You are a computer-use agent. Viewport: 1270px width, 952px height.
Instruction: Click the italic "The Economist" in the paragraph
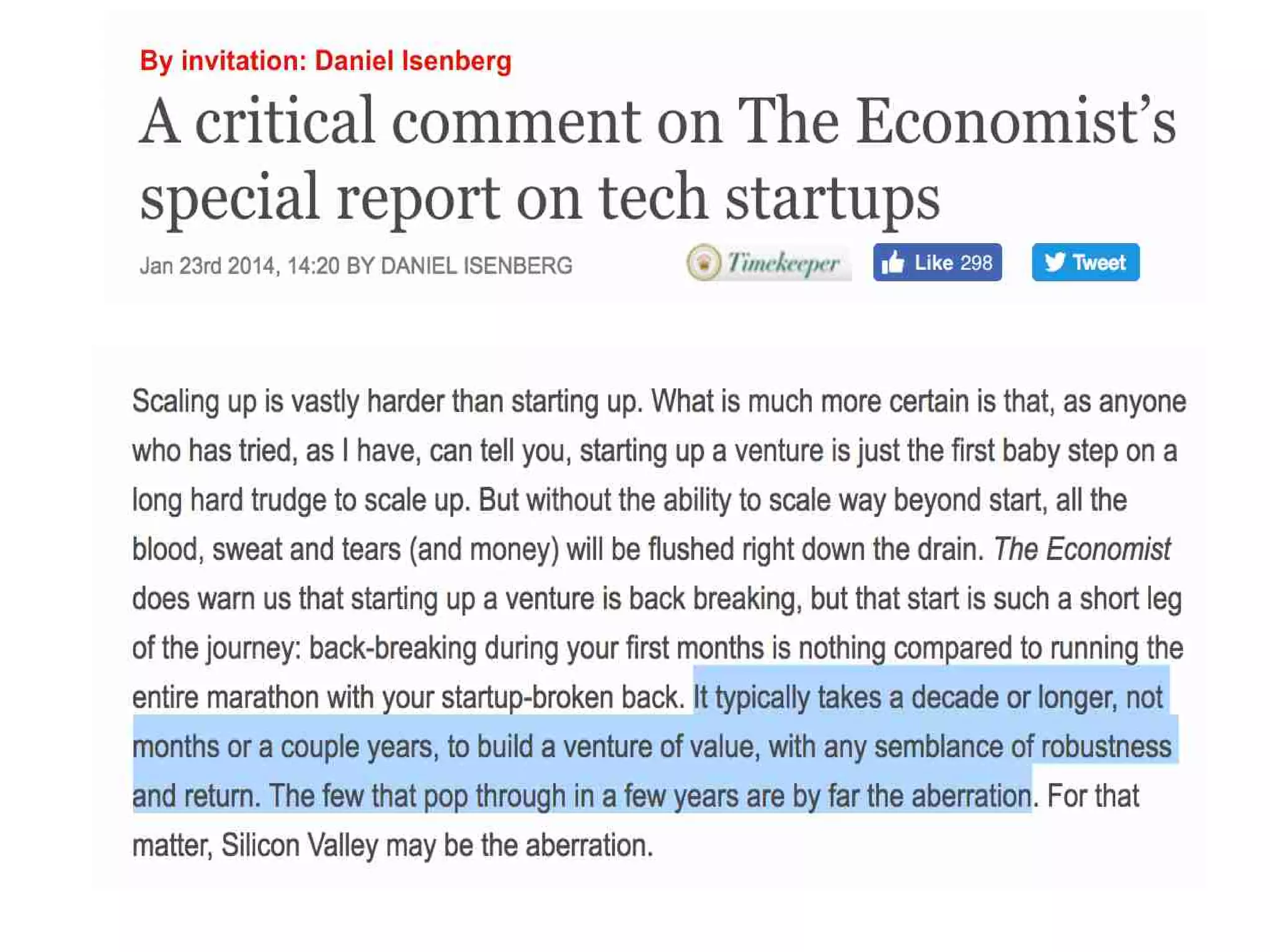coord(1081,549)
